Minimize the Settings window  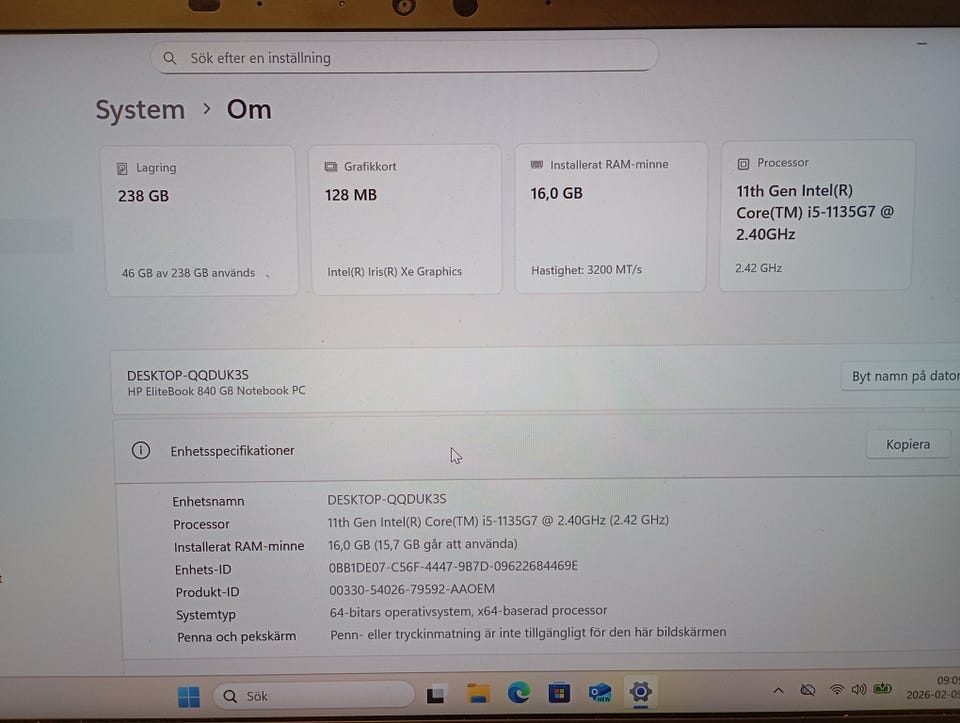(x=922, y=44)
